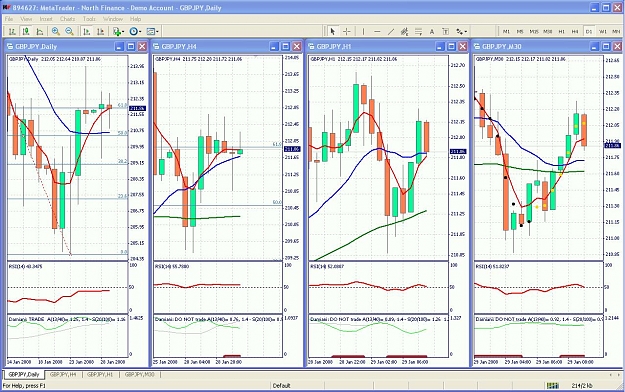Viewport: 625px width, 392px height.
Task: Maximize the GBPJPY,H4 chart window
Action: click(x=285, y=47)
